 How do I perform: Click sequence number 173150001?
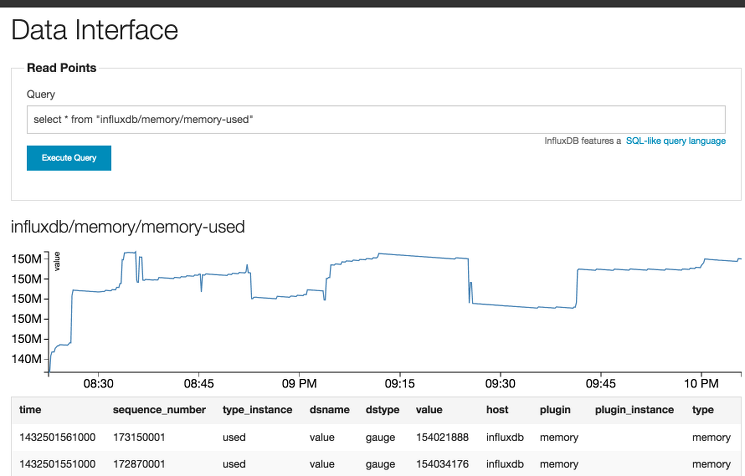(x=139, y=437)
